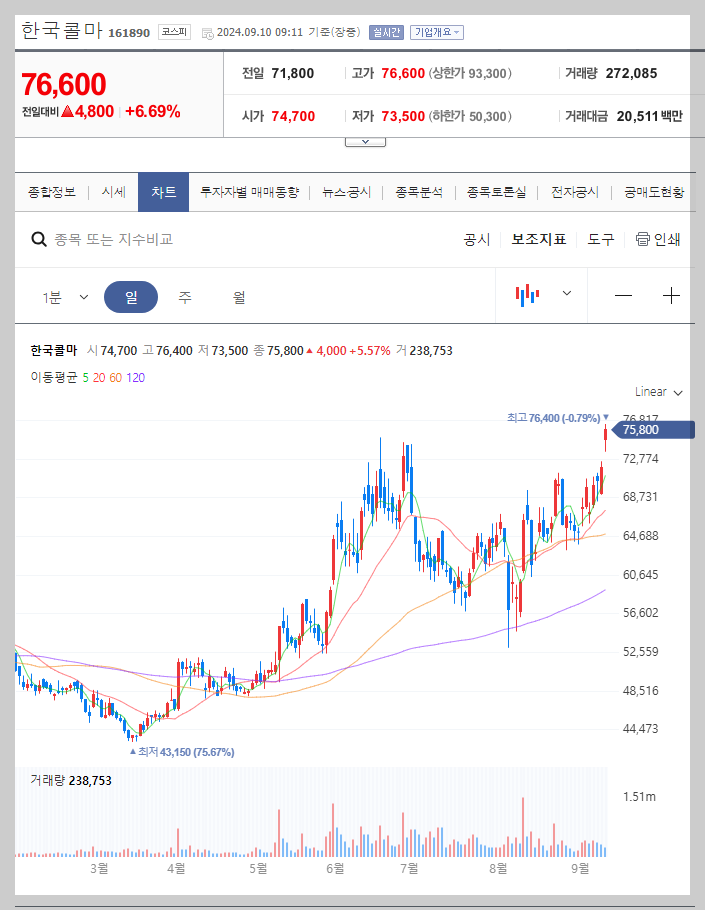This screenshot has width=705, height=910.
Task: Switch to the 시세 tab
Action: 113,192
